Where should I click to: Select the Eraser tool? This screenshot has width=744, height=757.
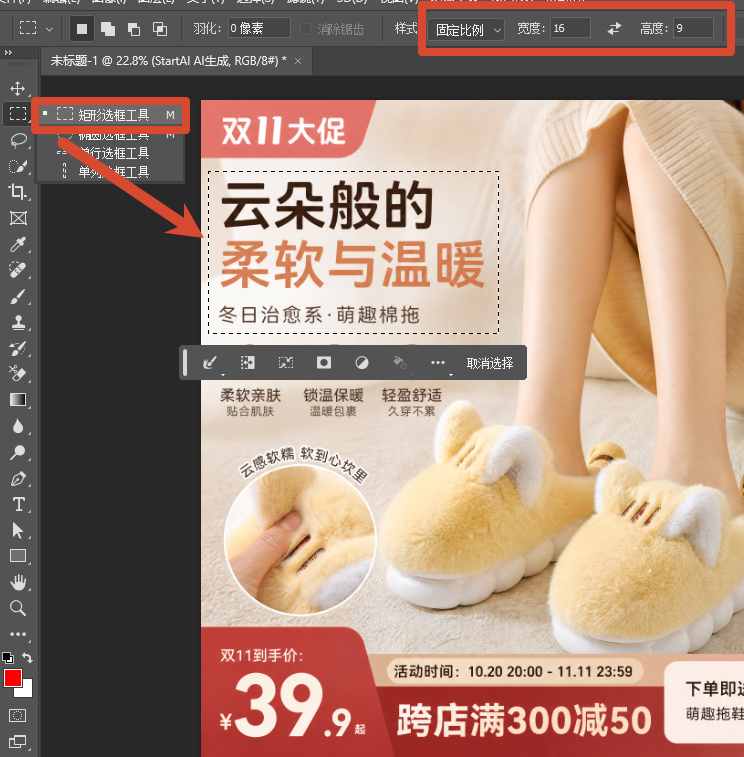point(18,374)
